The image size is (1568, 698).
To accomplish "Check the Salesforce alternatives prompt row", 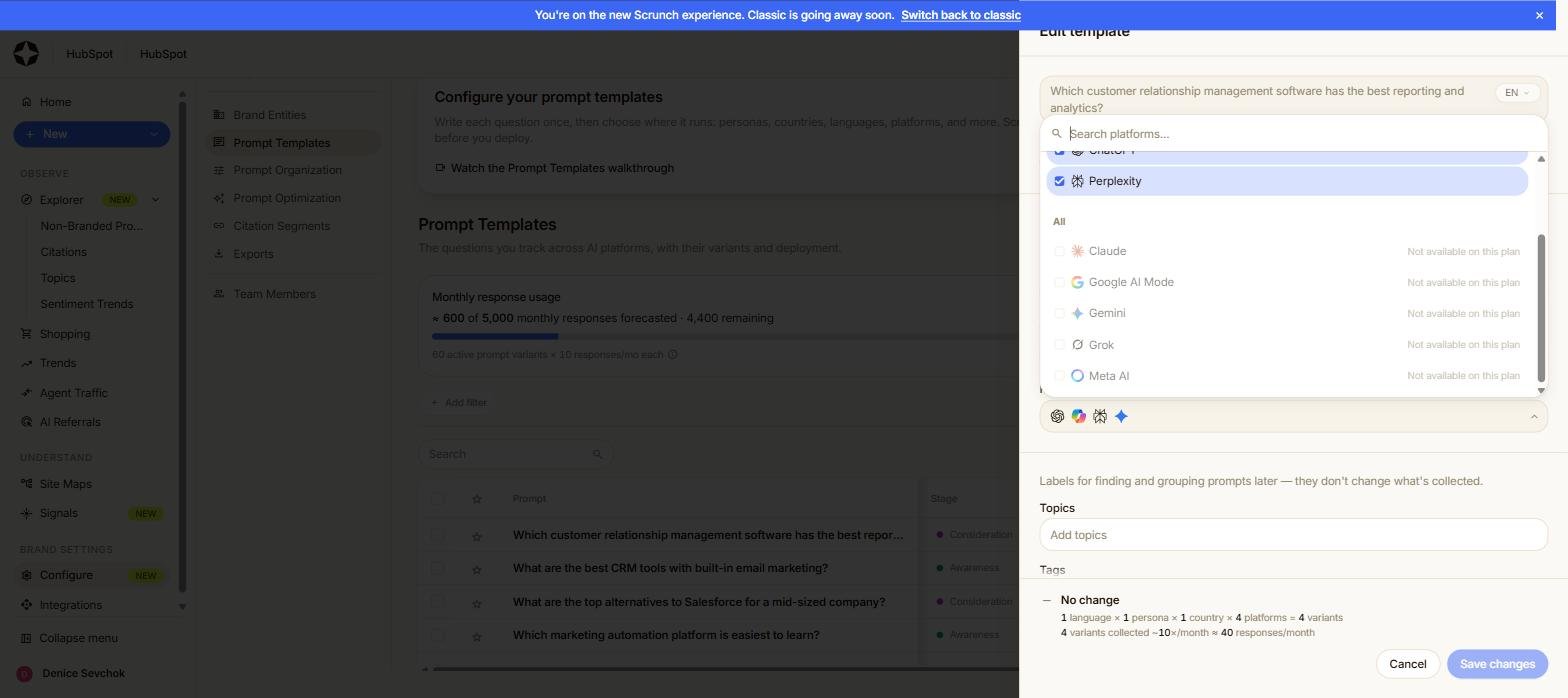I will [x=437, y=602].
